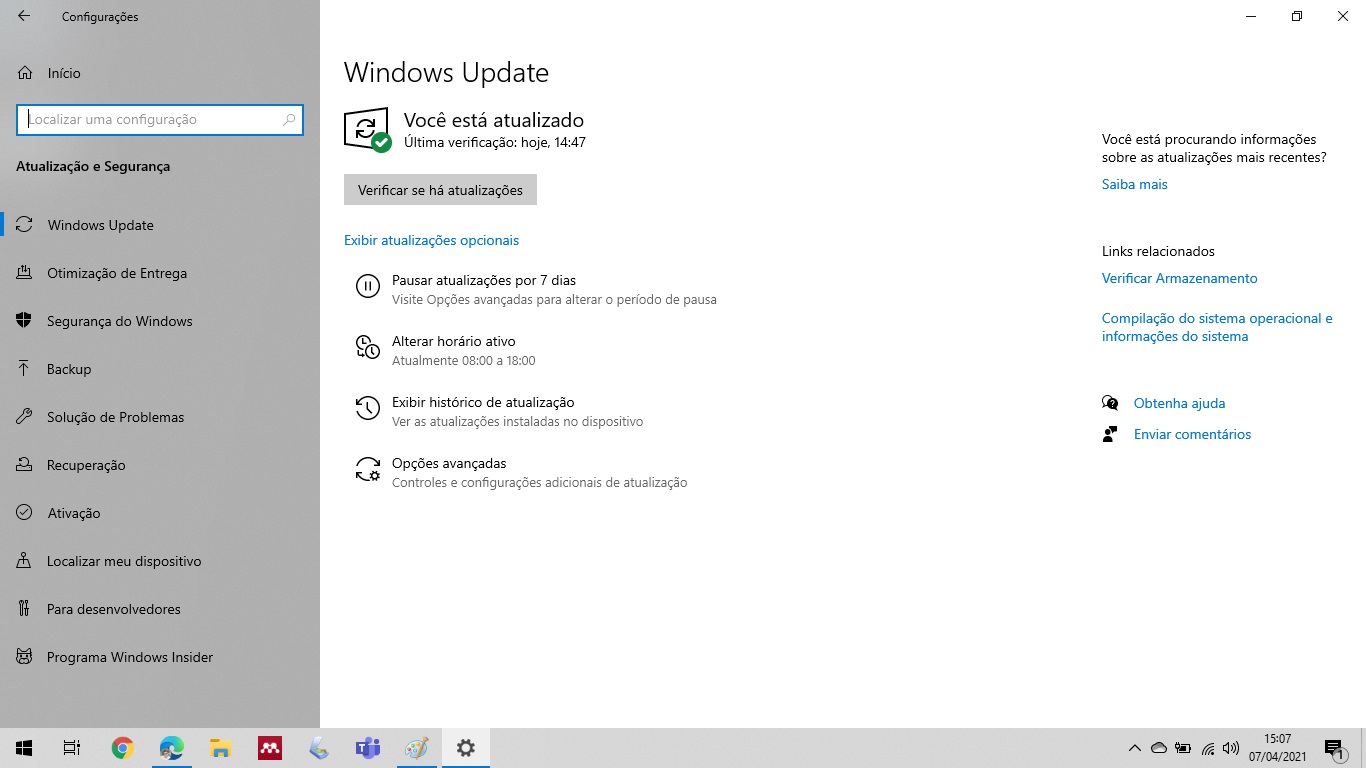Click the pause updates icon
1366x768 pixels.
point(367,287)
